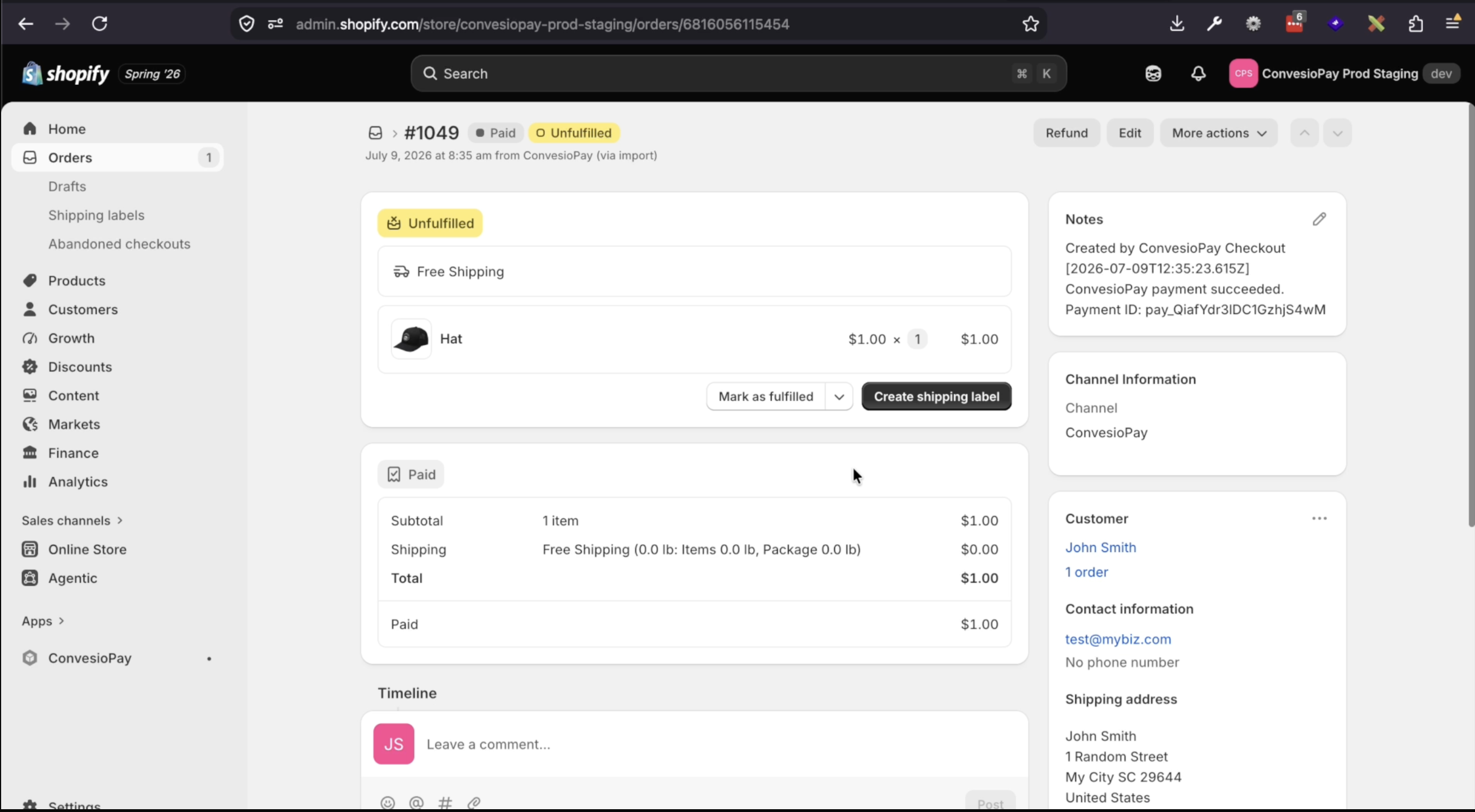Screen dimensions: 1475x812
Task: Expand the More actions dropdown
Action: [x=1219, y=133]
